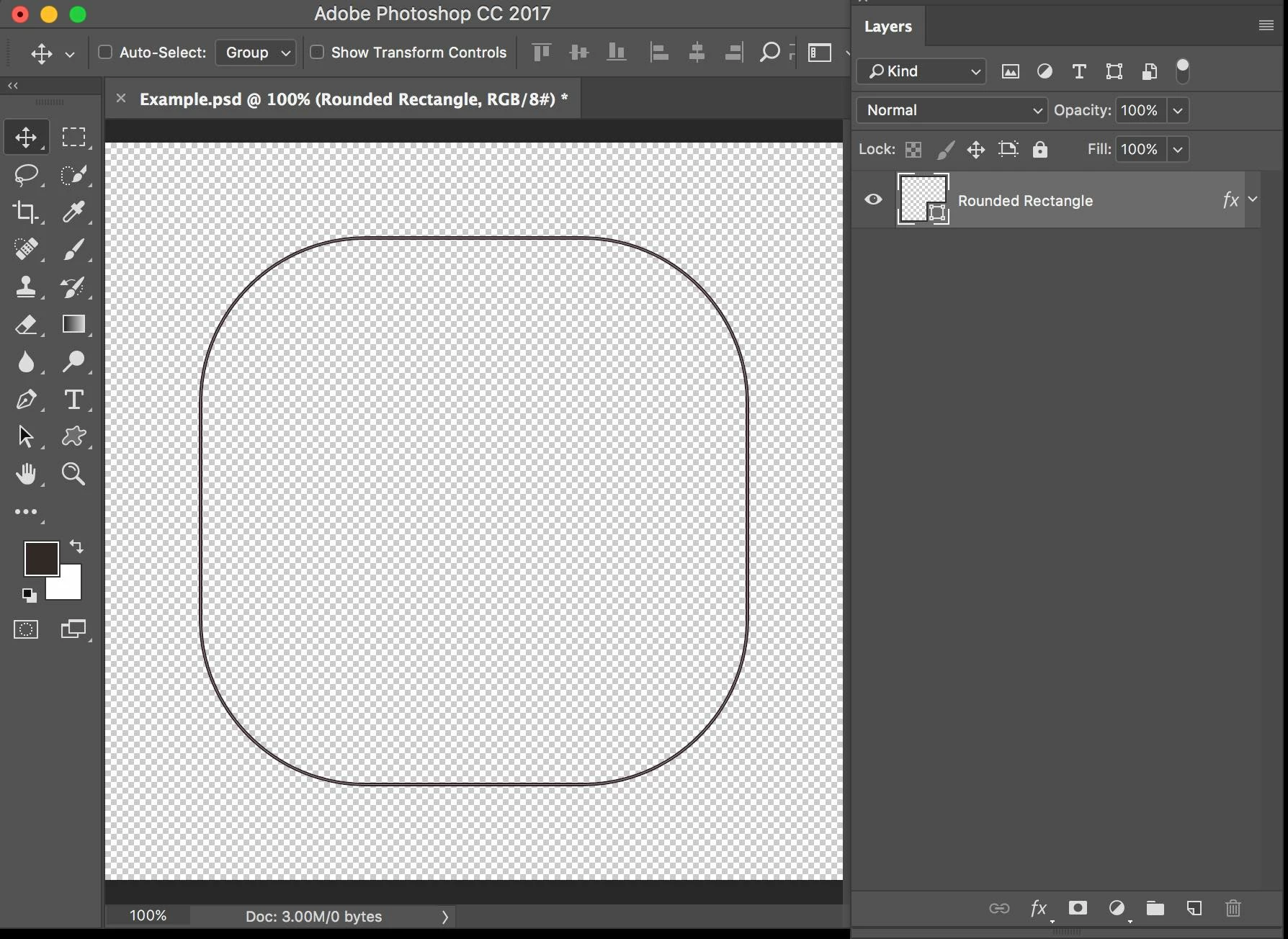Viewport: 1288px width, 939px height.
Task: Click the Opacity value field
Action: tap(1142, 110)
